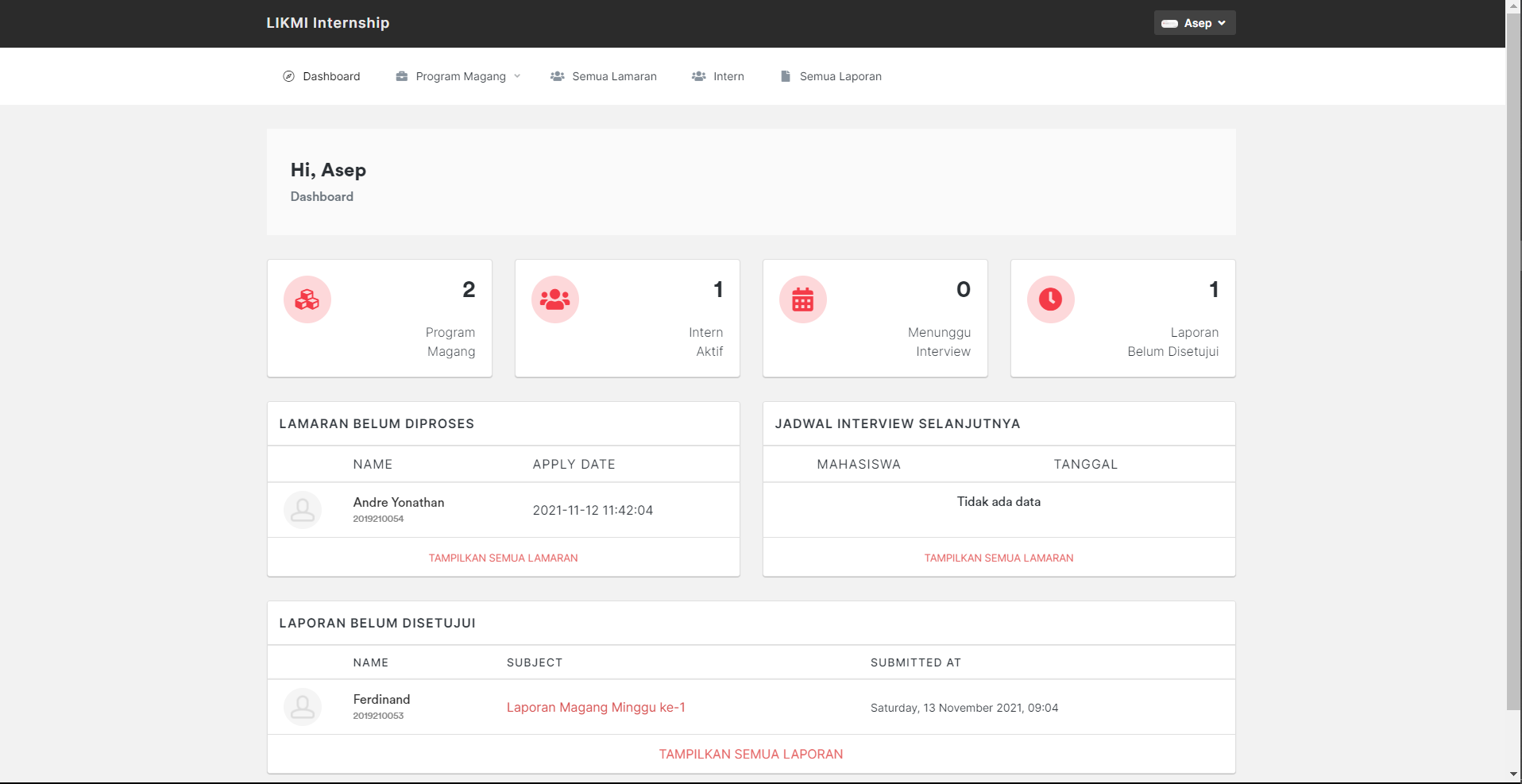Open the Semua Lamaran menu item
The width and height of the screenshot is (1522, 784).
pyautogui.click(x=603, y=76)
